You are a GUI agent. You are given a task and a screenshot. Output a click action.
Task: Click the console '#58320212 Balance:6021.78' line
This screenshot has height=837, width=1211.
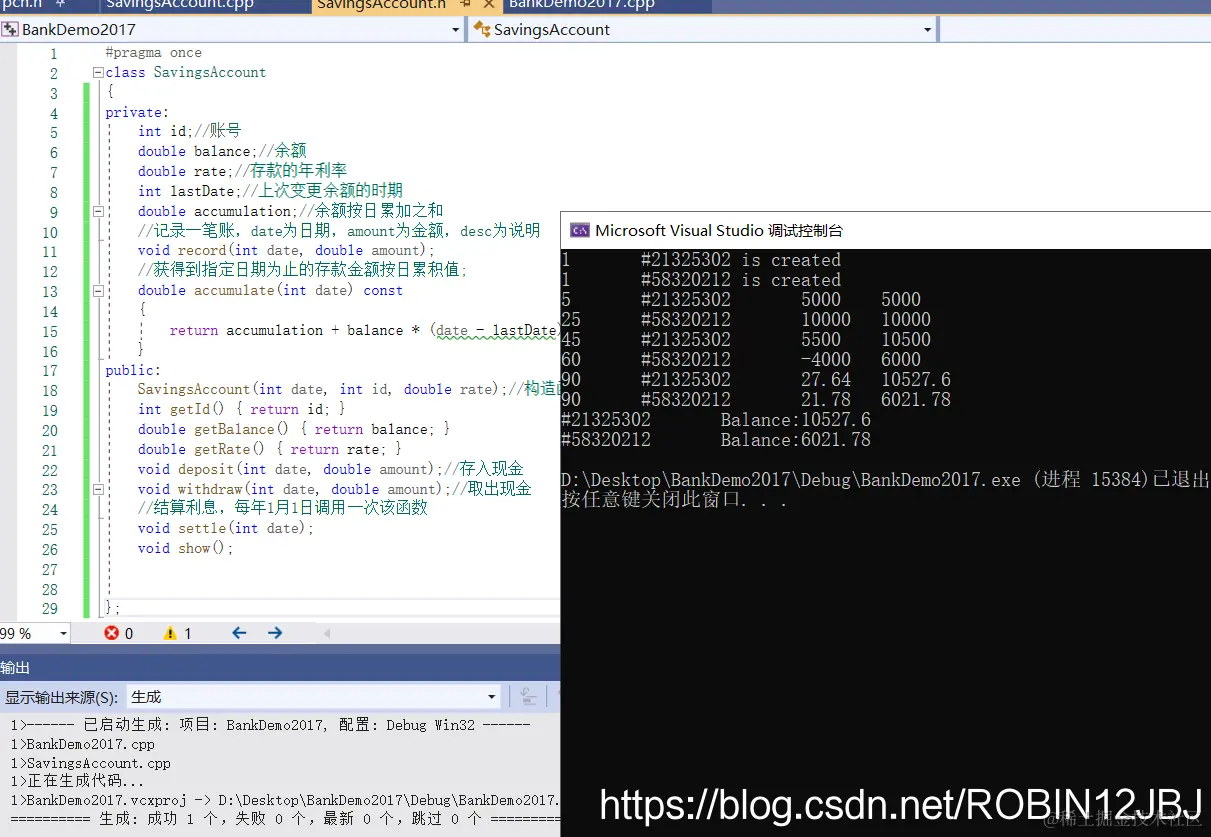click(716, 440)
